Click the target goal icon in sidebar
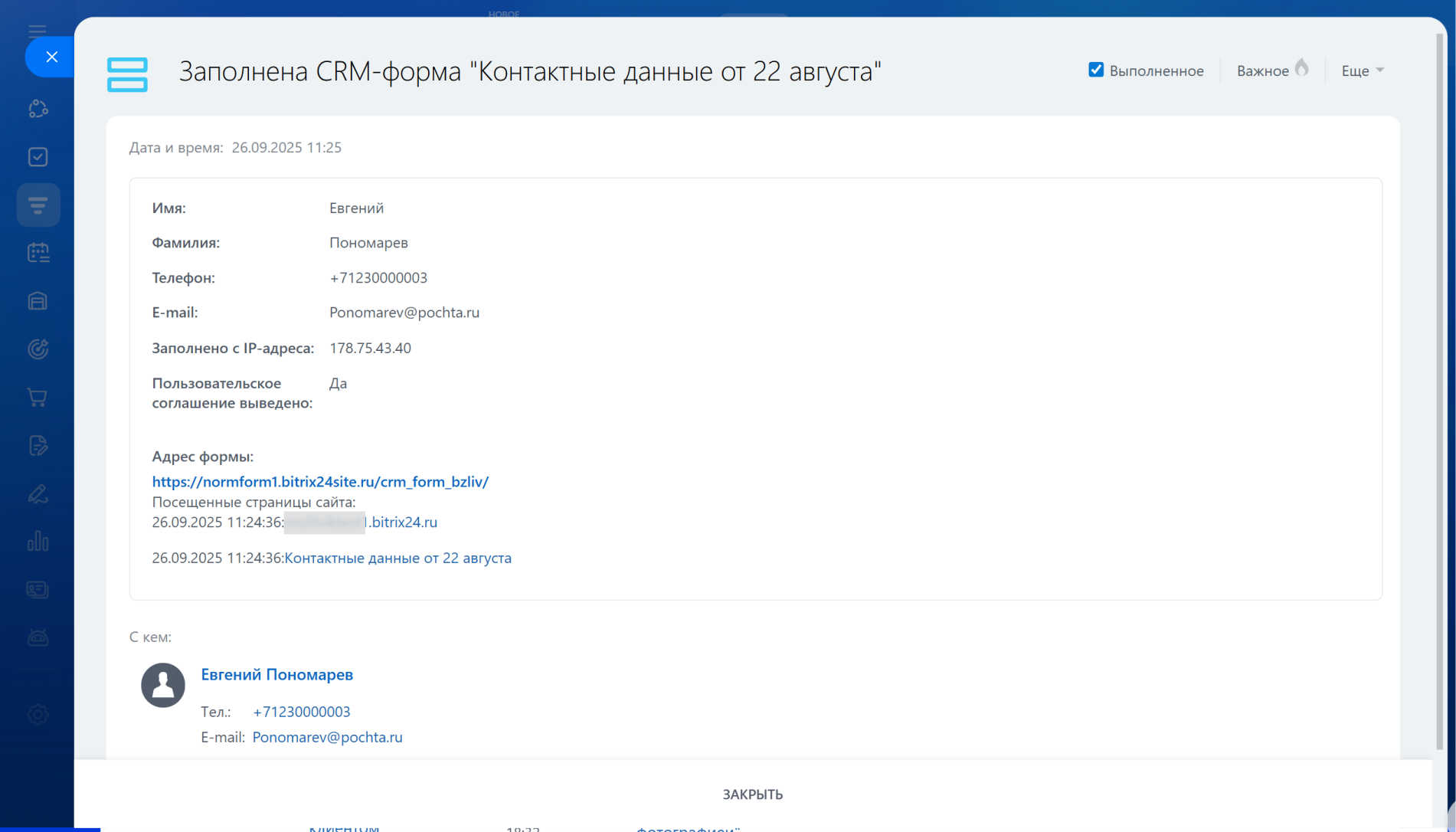Viewport: 1456px width, 832px height. click(x=38, y=349)
